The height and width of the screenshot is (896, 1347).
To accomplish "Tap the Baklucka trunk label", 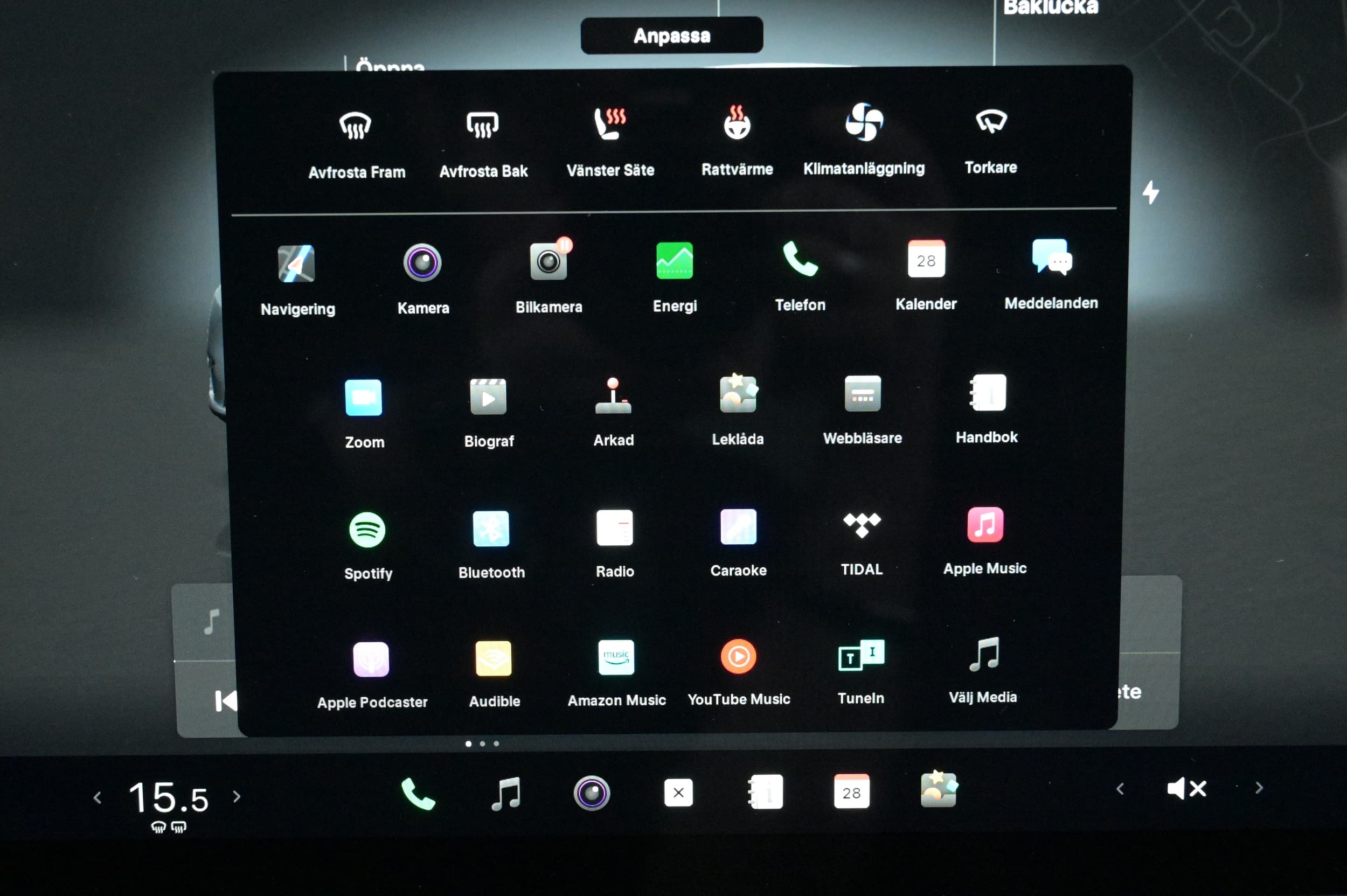I will (x=1051, y=7).
